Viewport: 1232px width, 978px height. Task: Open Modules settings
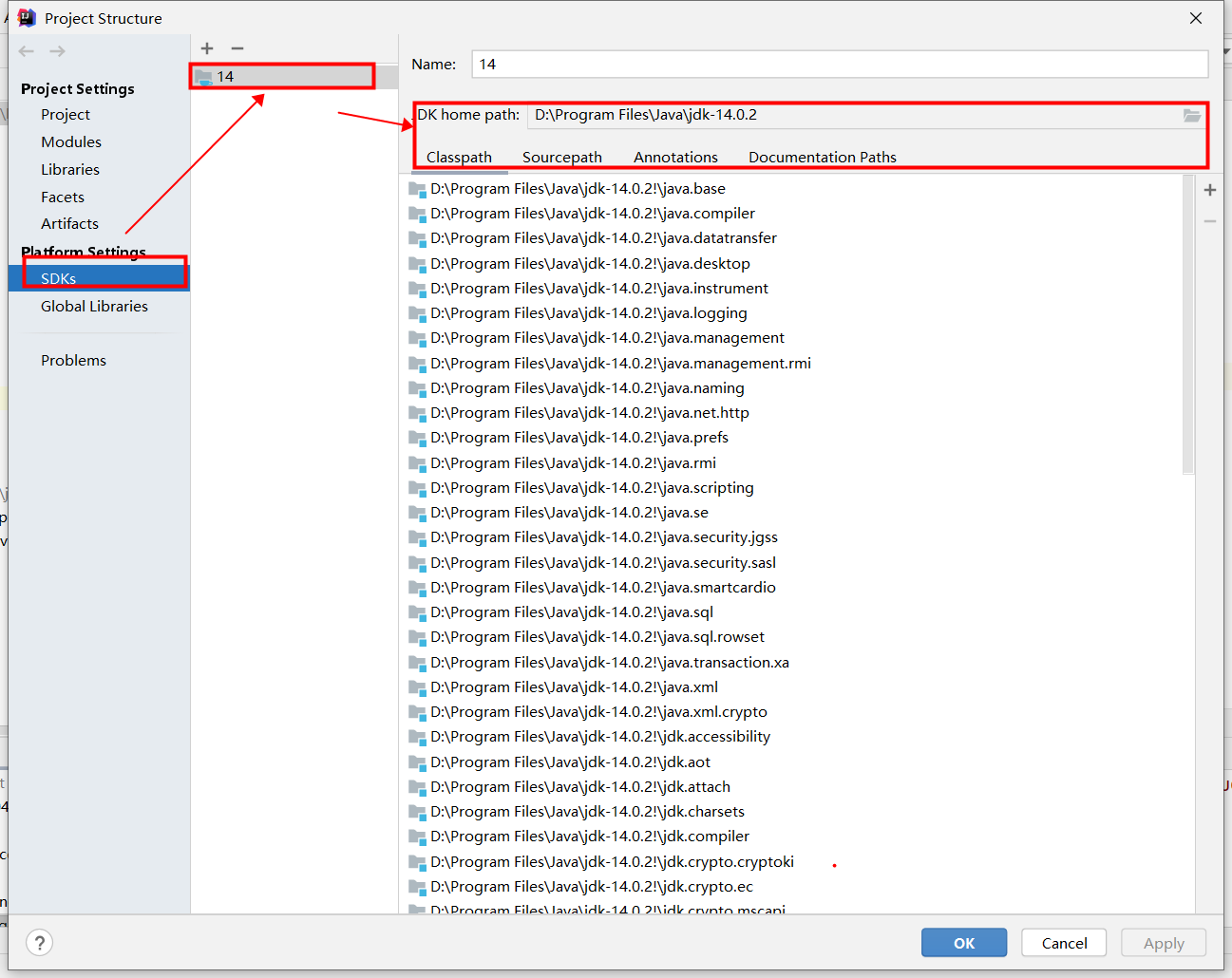point(71,141)
